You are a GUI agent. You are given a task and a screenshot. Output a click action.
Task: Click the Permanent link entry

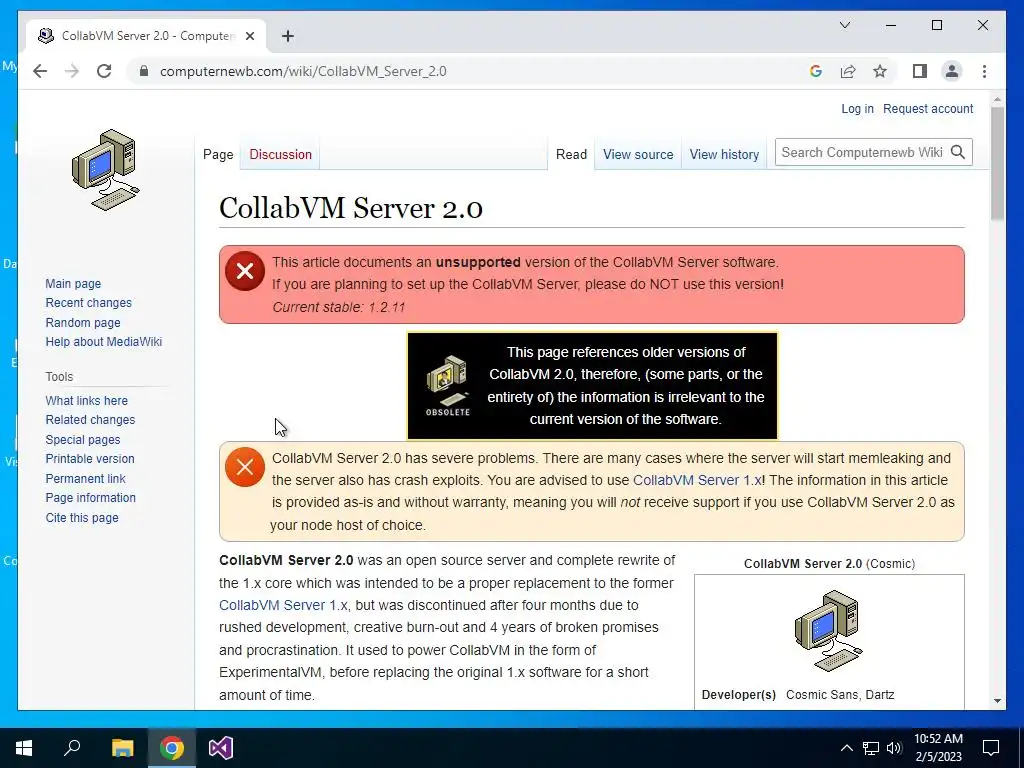pos(85,478)
